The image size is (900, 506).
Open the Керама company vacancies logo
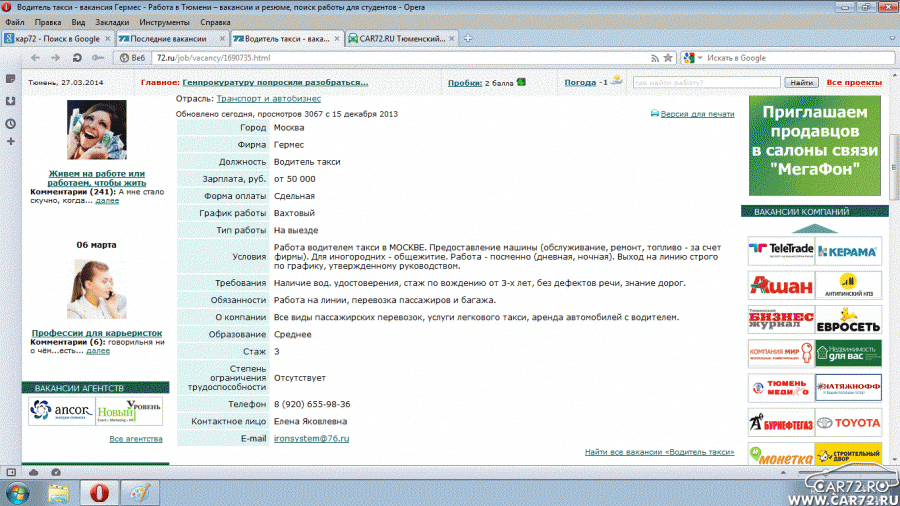click(848, 251)
